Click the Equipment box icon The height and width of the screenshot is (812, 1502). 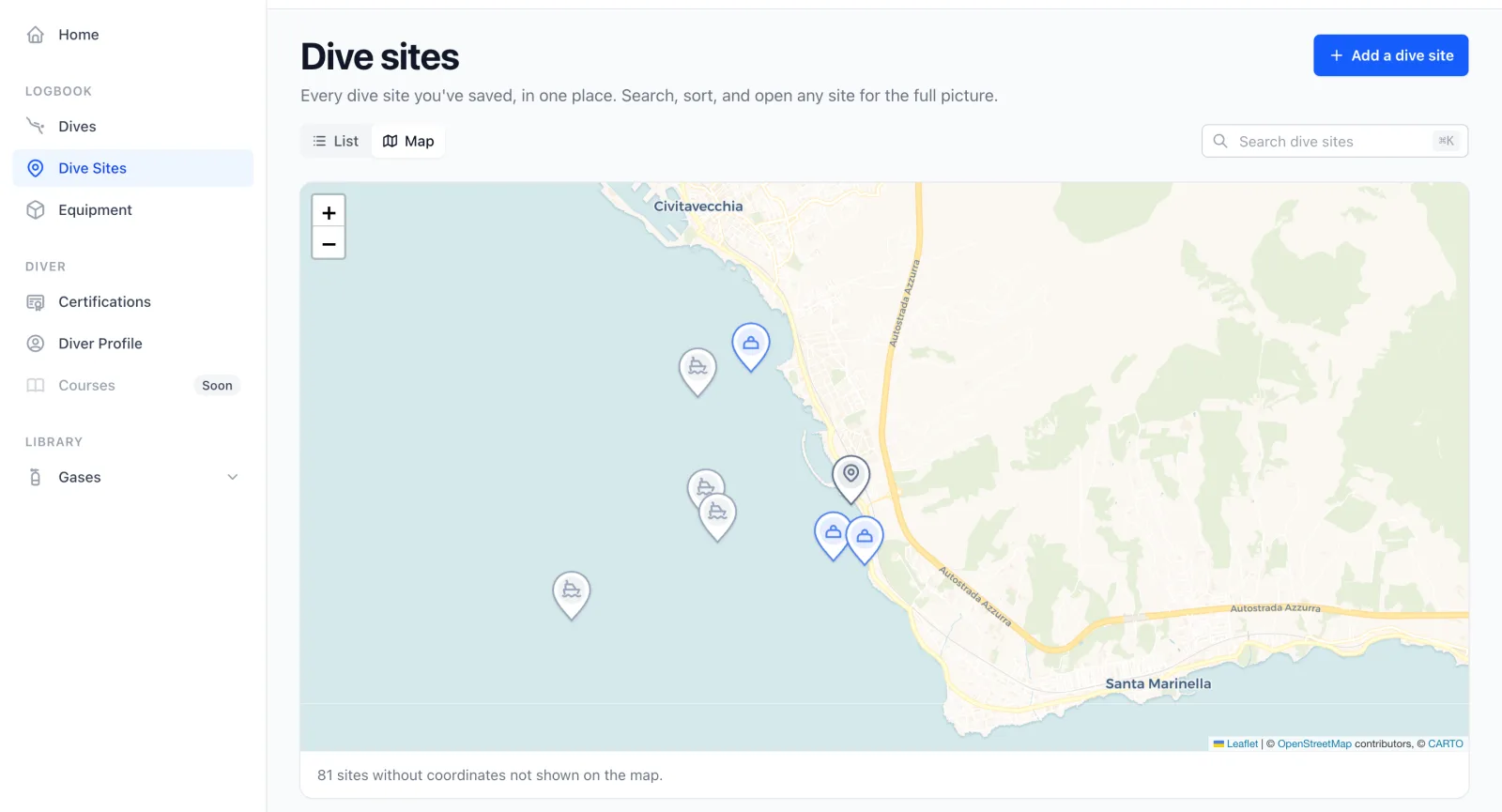click(36, 210)
